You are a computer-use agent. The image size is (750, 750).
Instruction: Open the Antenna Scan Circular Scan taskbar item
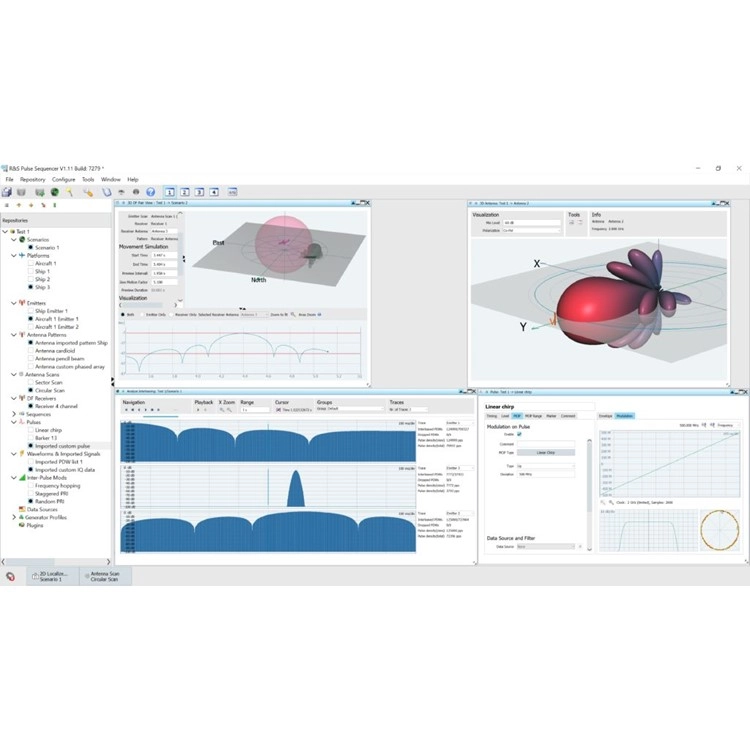click(x=105, y=576)
